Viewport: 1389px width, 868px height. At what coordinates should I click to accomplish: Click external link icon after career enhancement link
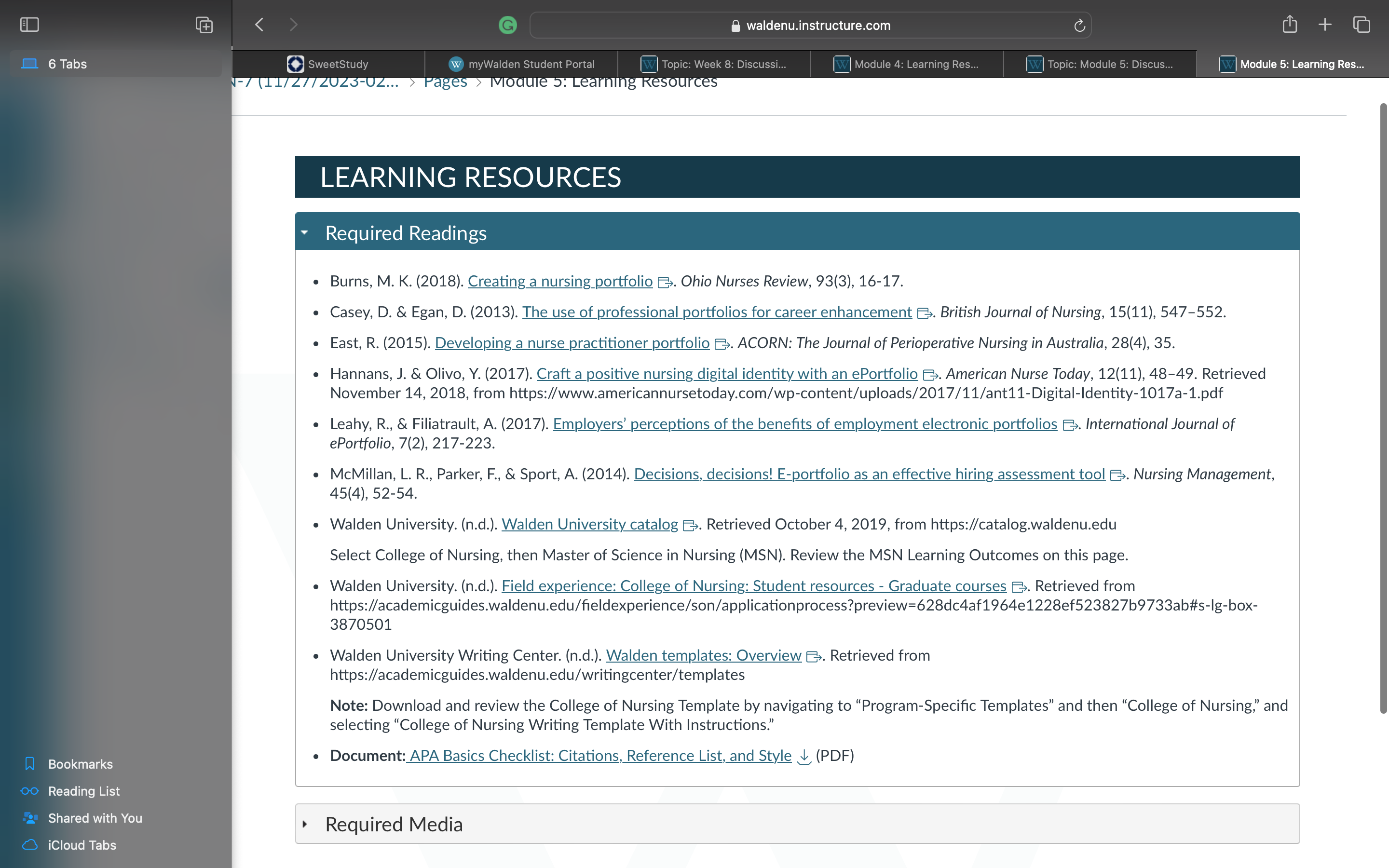[924, 313]
